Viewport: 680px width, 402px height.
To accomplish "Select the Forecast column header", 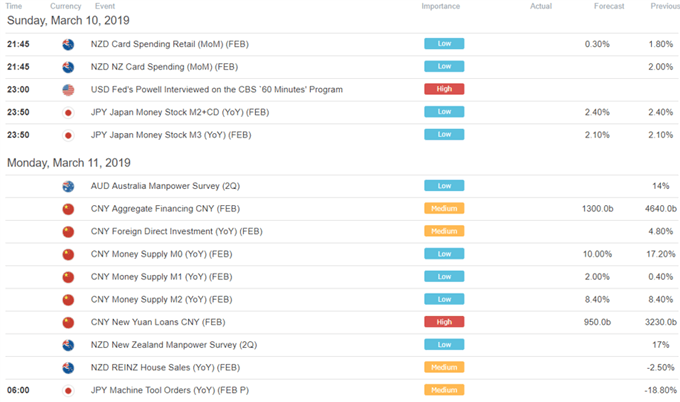I will point(609,6).
